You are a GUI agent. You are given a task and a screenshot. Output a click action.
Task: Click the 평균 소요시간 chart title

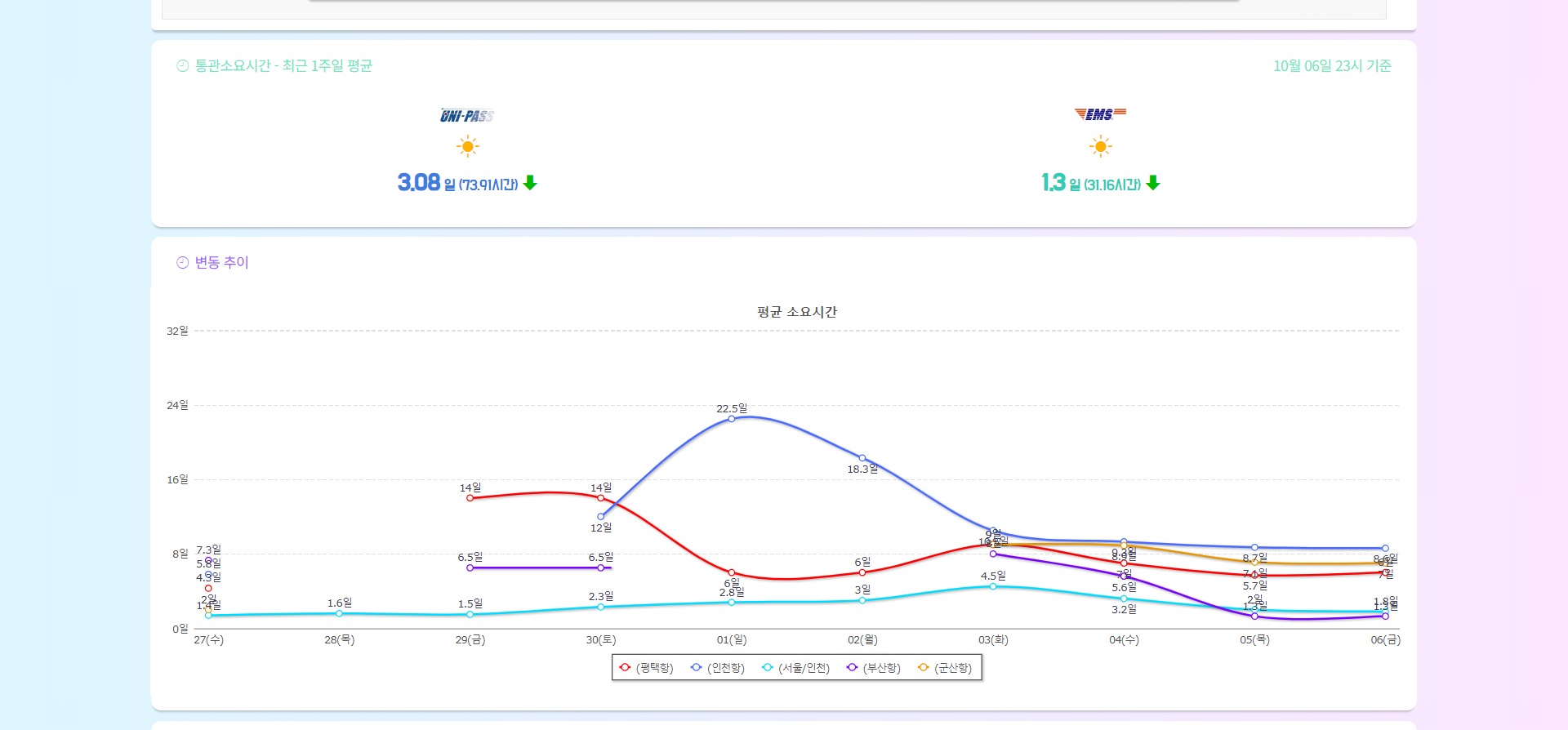(797, 312)
